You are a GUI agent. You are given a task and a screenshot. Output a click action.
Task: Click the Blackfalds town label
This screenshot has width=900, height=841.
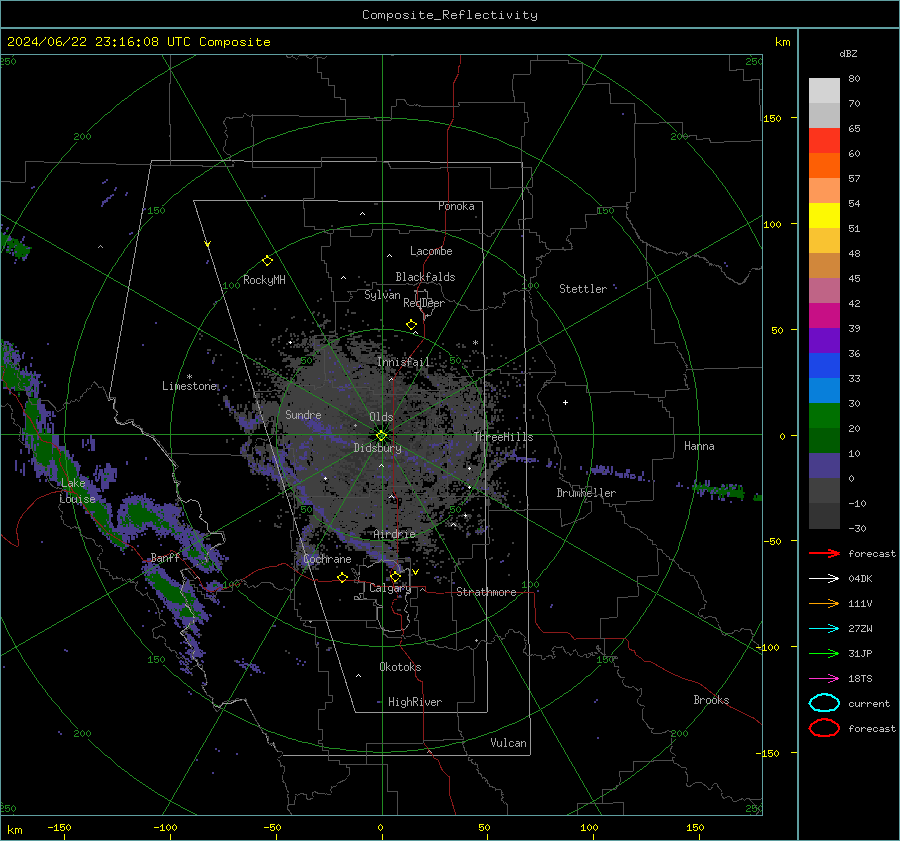pyautogui.click(x=425, y=277)
